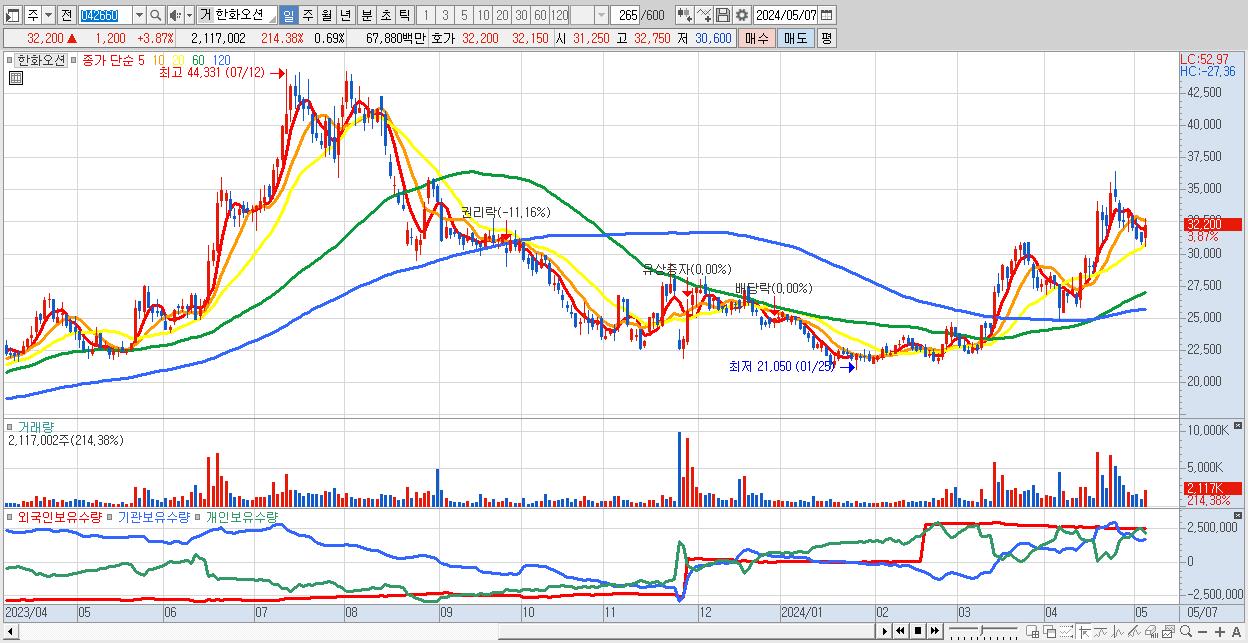The image size is (1248, 643).
Task: Select the 년 yearly chart period
Action: [x=345, y=15]
